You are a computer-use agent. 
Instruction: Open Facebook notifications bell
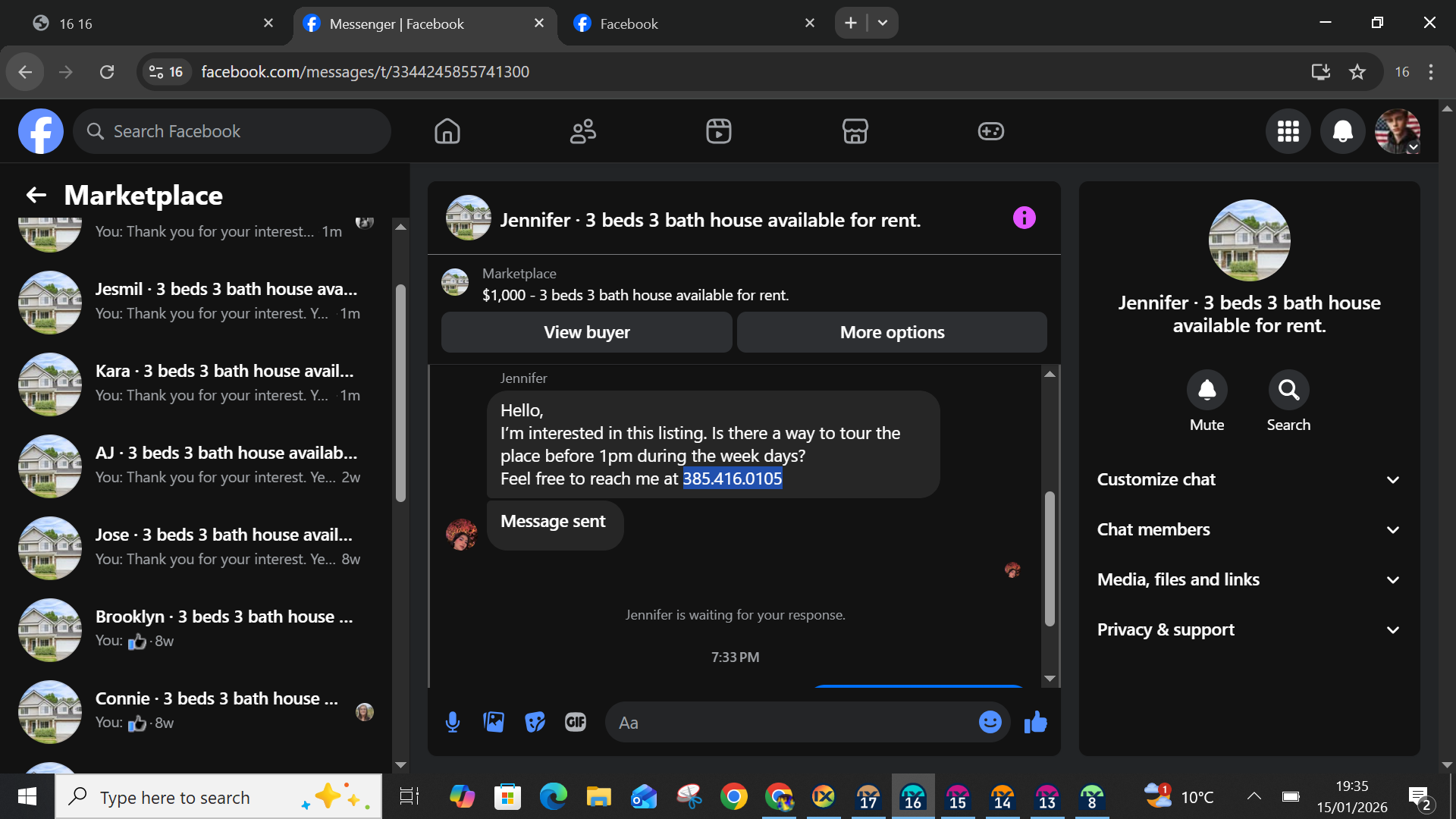1342,131
